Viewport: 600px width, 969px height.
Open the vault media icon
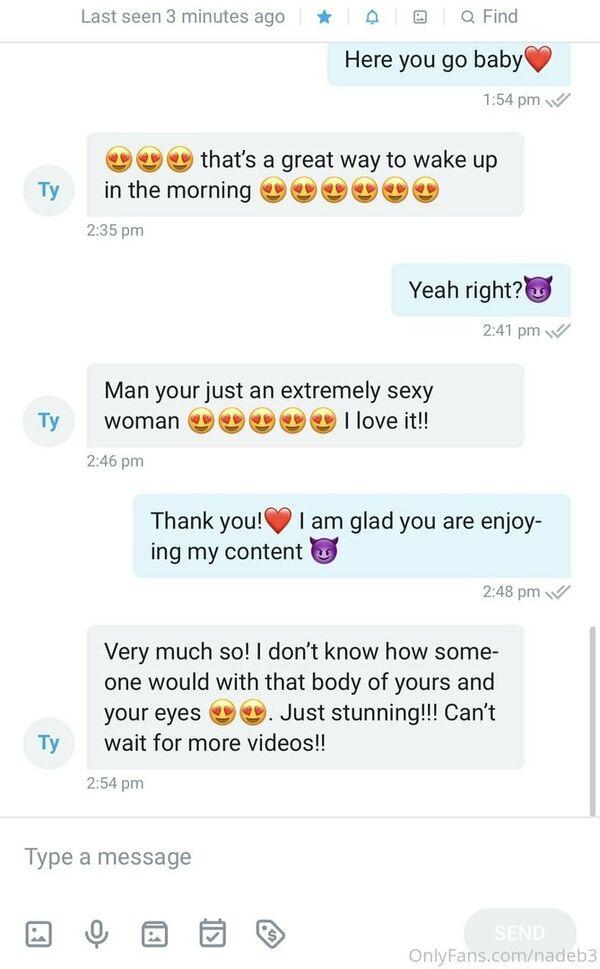click(154, 933)
